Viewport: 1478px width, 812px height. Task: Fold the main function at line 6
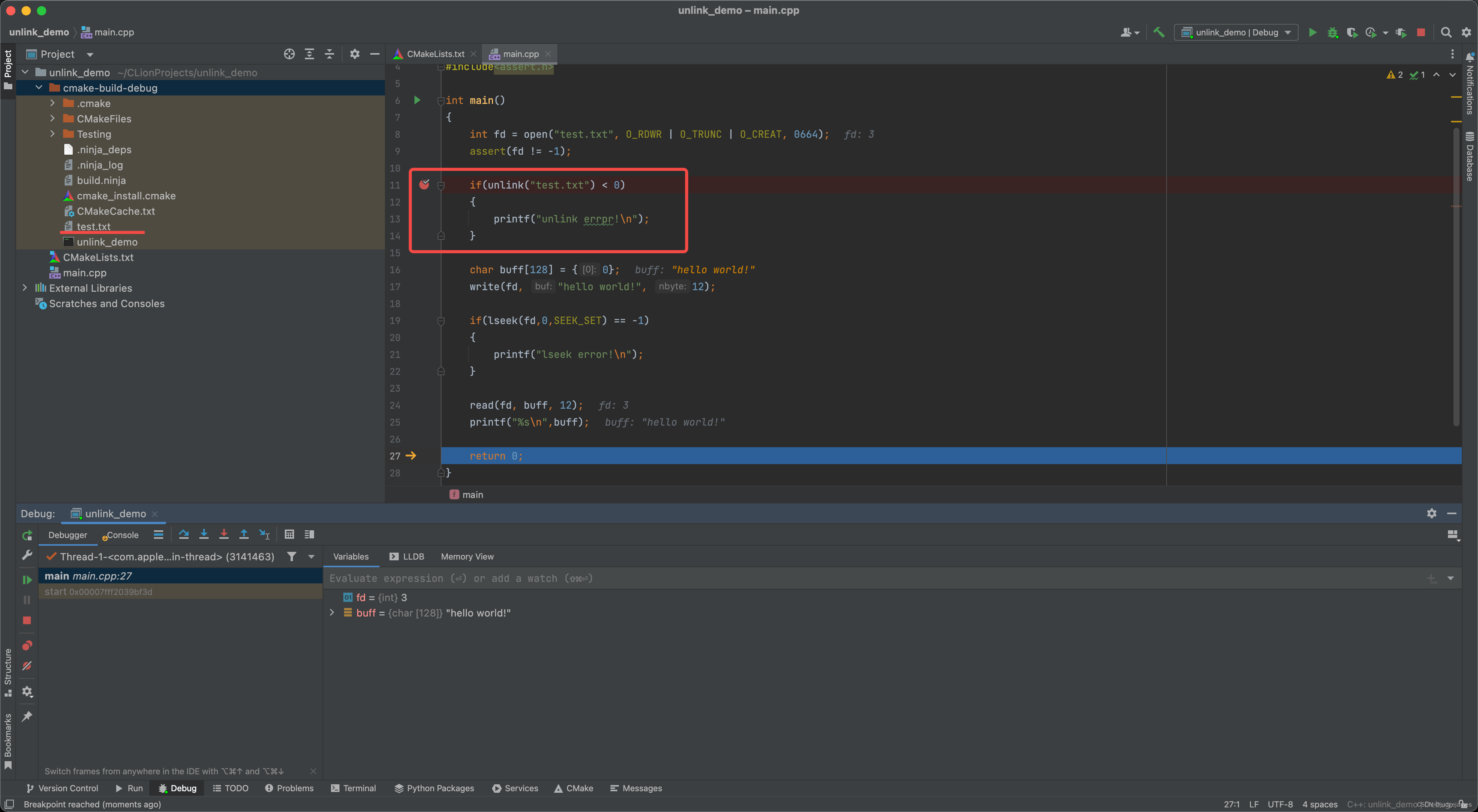[x=441, y=101]
